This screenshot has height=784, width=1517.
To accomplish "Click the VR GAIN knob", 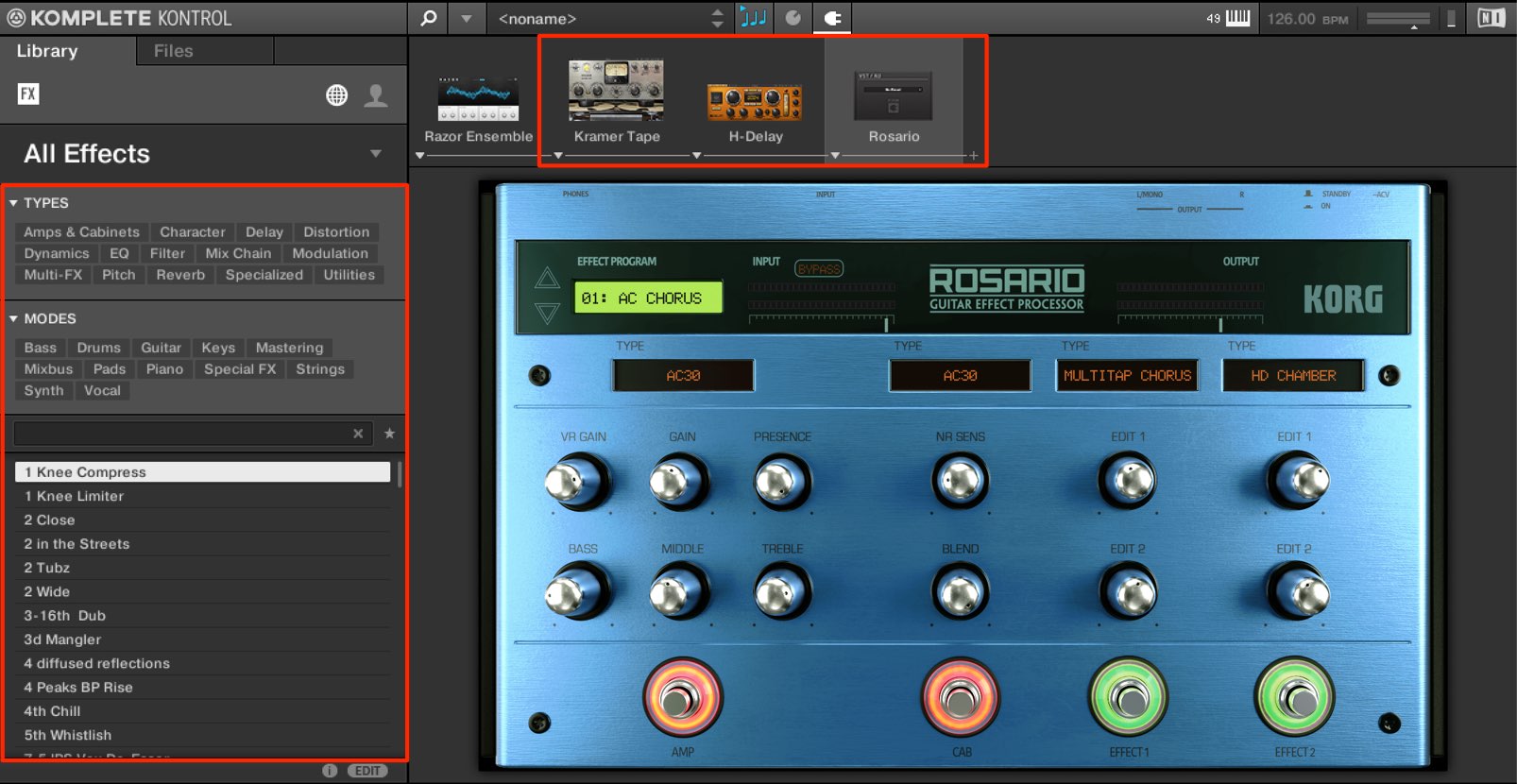I will (577, 482).
